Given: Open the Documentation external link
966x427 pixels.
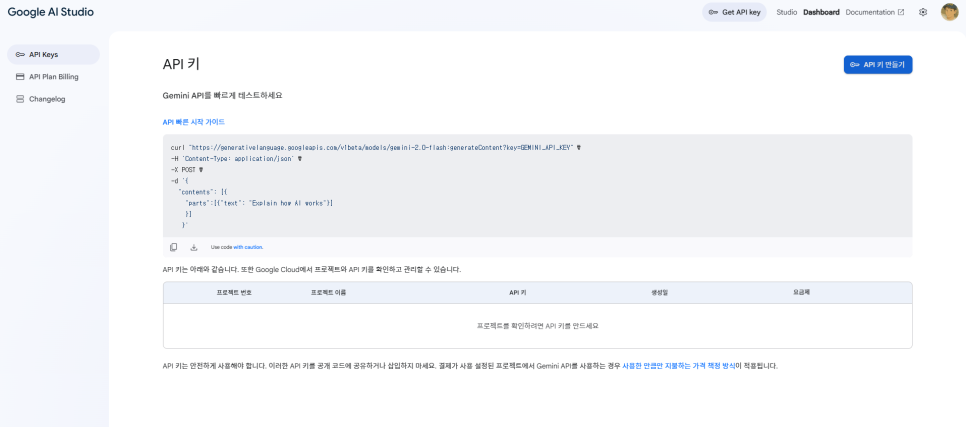Looking at the screenshot, I should (x=875, y=12).
